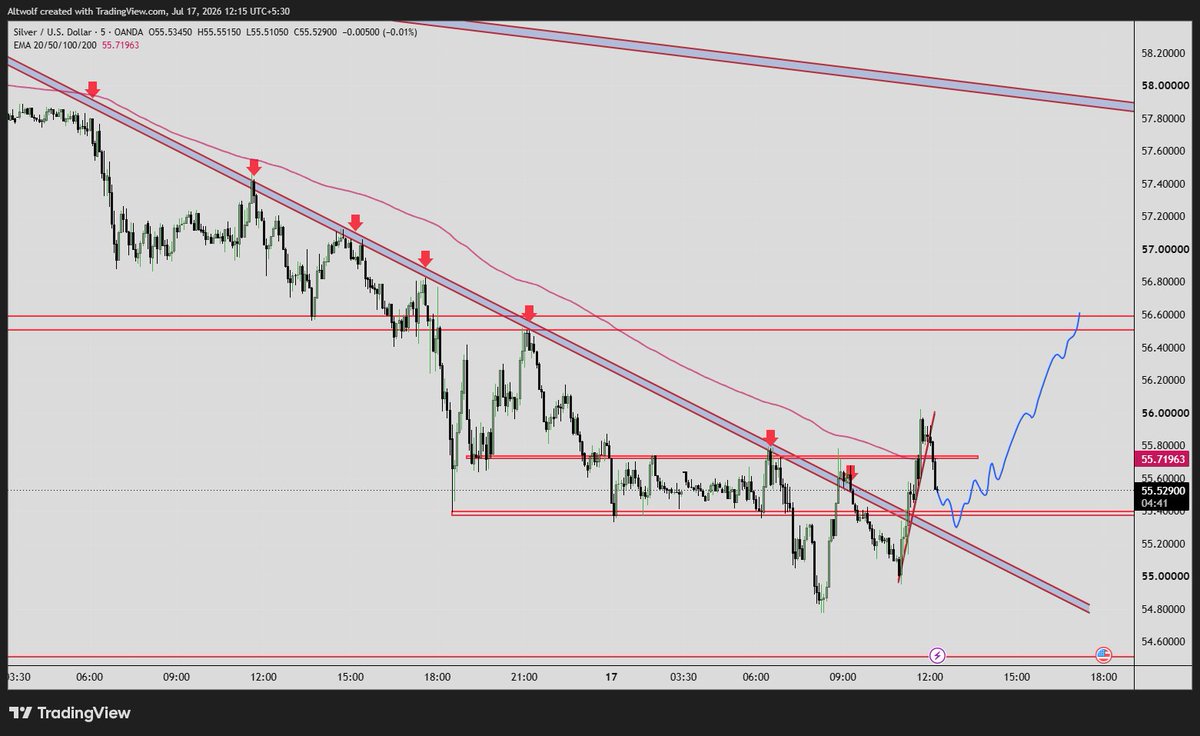Click the 56.00000 price axis label
The width and height of the screenshot is (1200, 736).
(1163, 413)
